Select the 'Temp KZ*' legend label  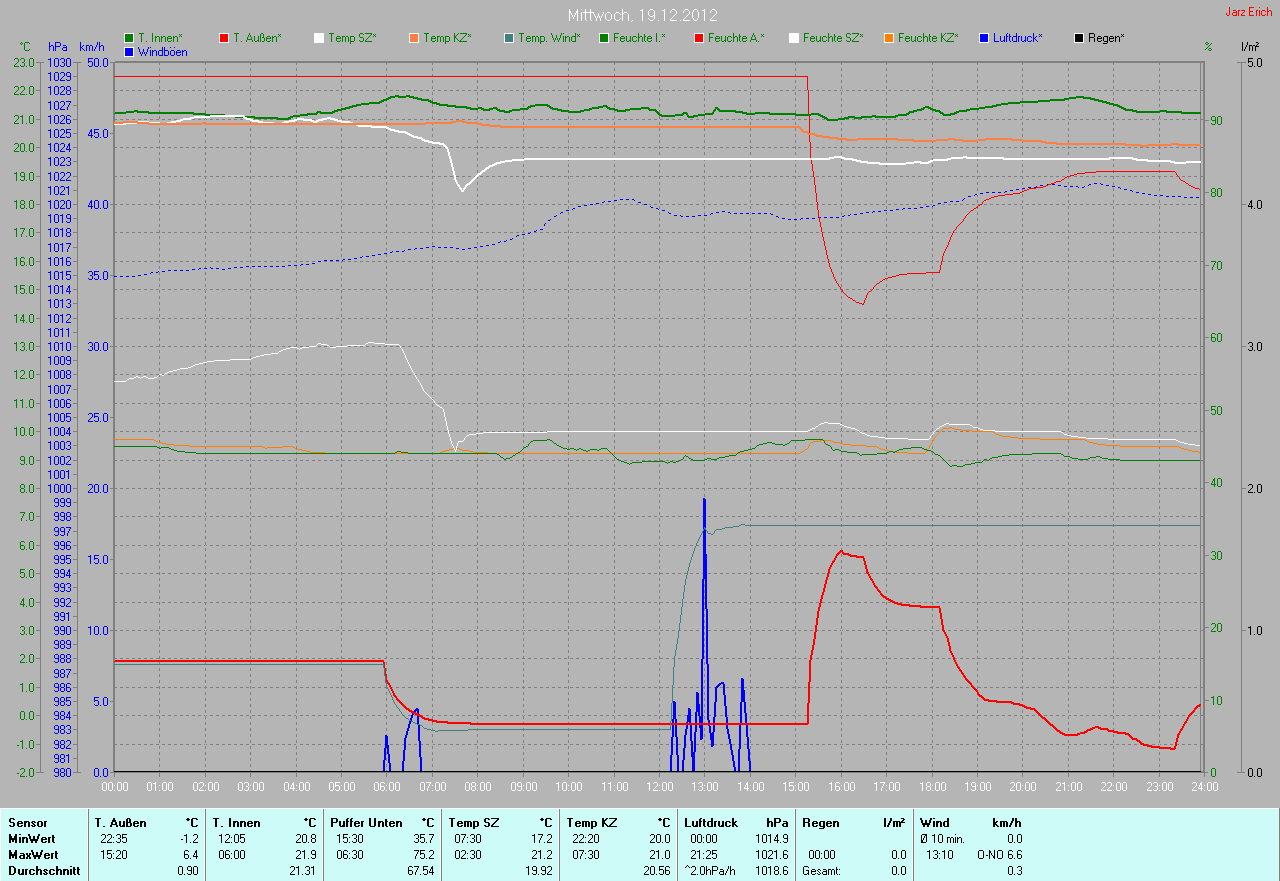tap(447, 38)
